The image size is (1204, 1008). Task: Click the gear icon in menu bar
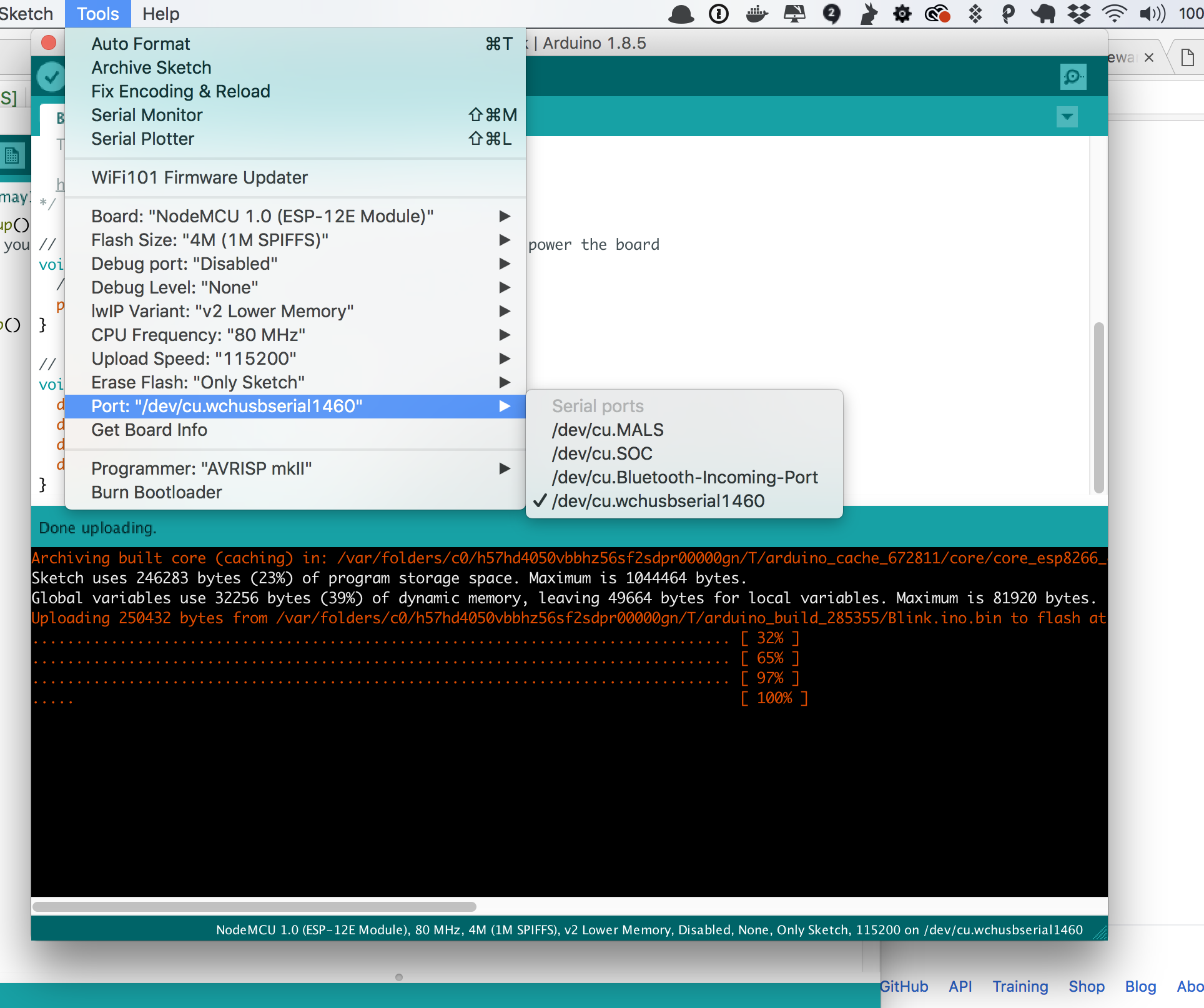click(902, 13)
